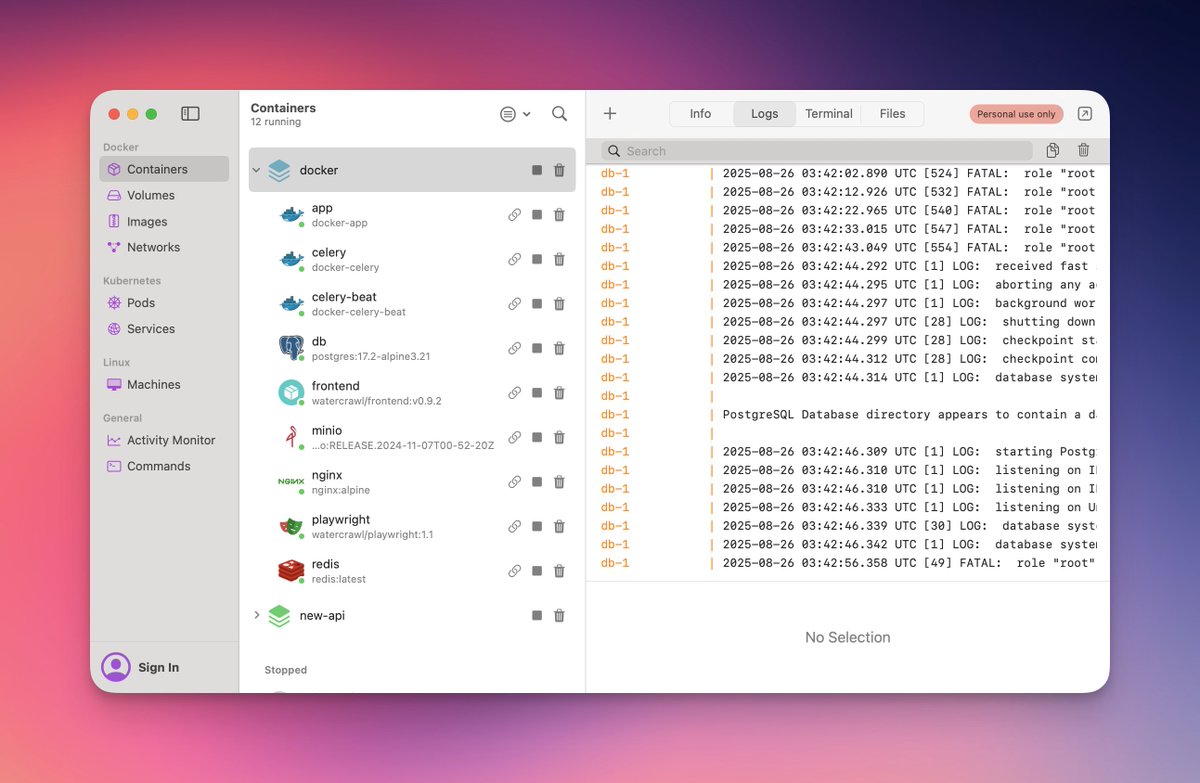Screen dimensions: 1200x783
Task: Stop the app container
Action: pos(537,215)
